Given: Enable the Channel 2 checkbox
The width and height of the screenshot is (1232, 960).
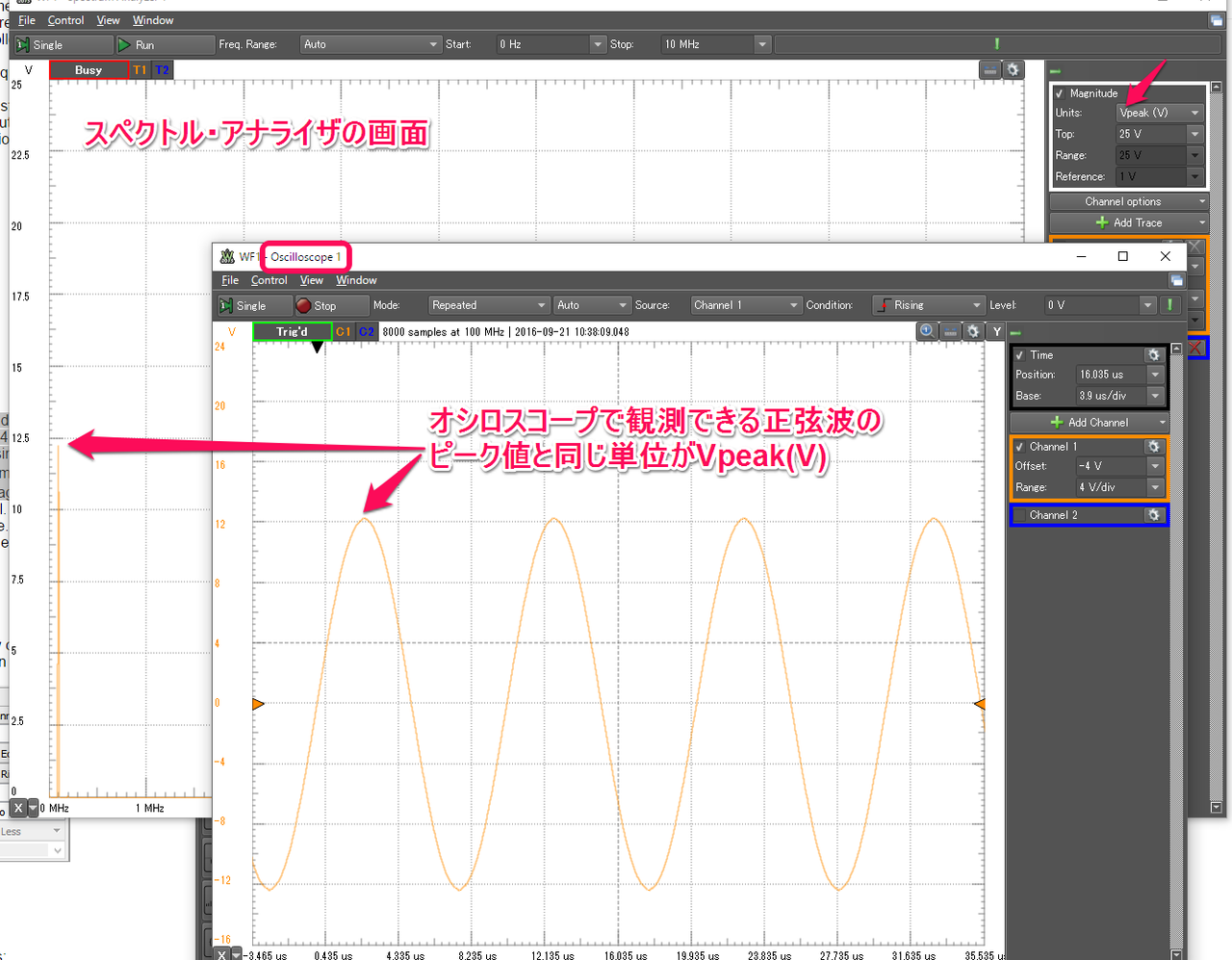Looking at the screenshot, I should 1020,515.
